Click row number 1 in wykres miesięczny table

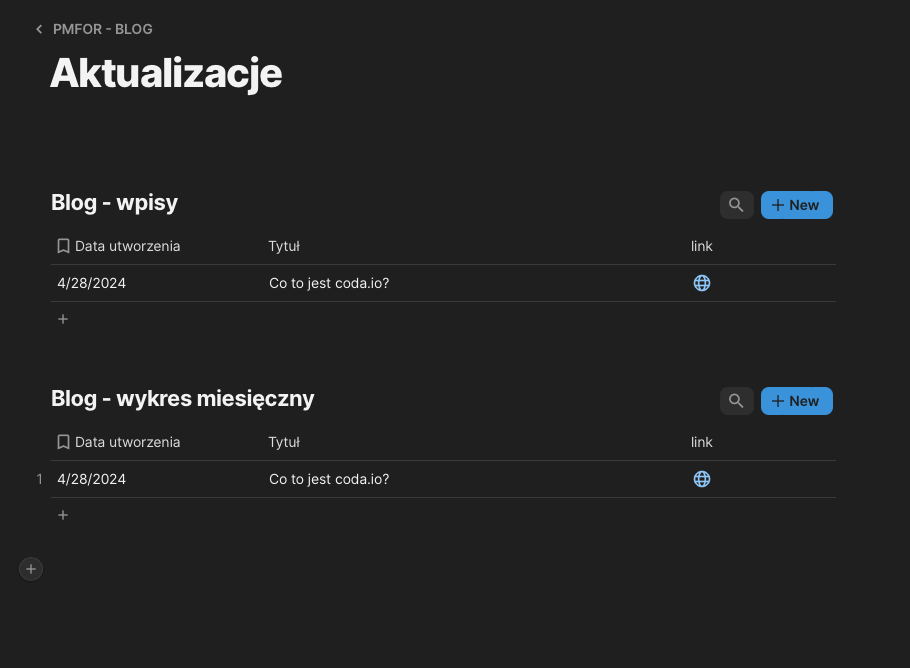coord(40,479)
